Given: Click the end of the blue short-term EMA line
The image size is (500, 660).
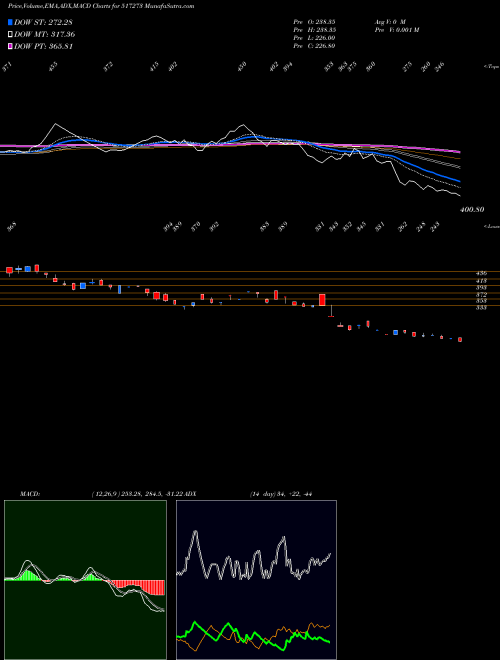Looking at the screenshot, I should (459, 181).
